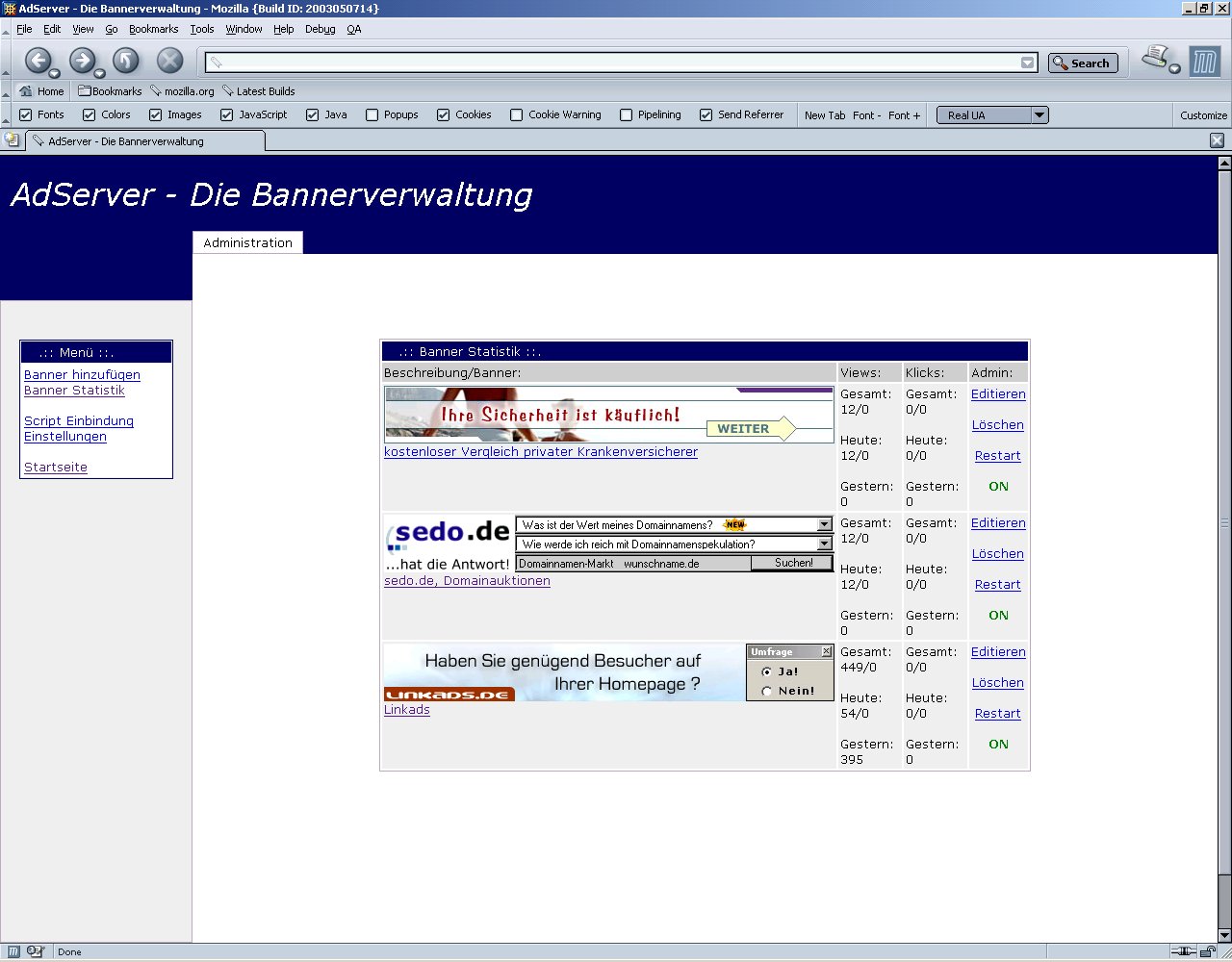Click Font - to decrease text size
Viewport: 1232px width, 962px height.
coord(866,115)
